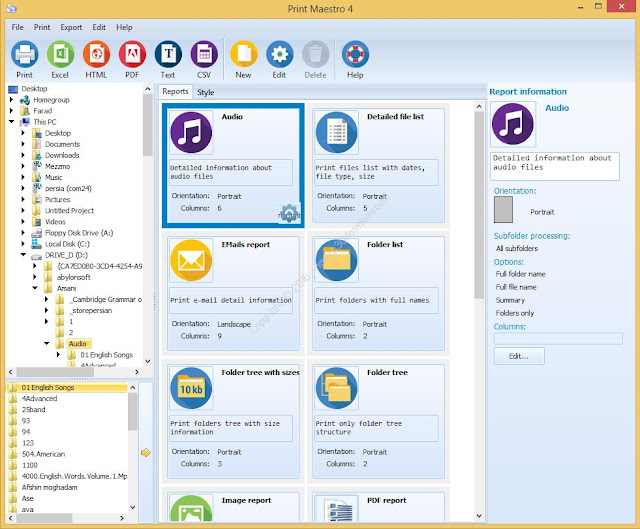The height and width of the screenshot is (529, 640).
Task: Expand the 01 English Songs node
Action: pos(58,355)
